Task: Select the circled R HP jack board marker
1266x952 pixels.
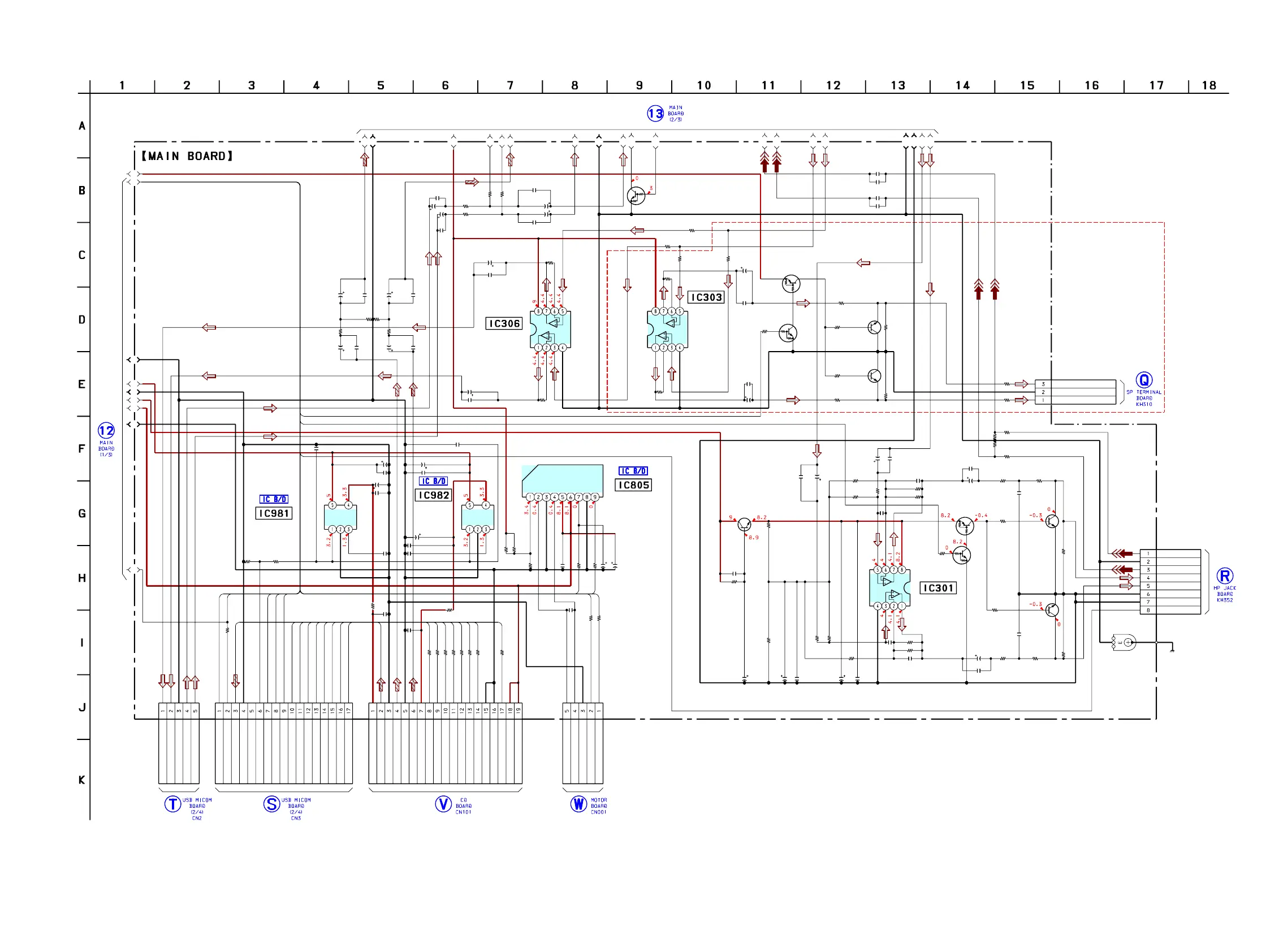Action: coord(1224,576)
